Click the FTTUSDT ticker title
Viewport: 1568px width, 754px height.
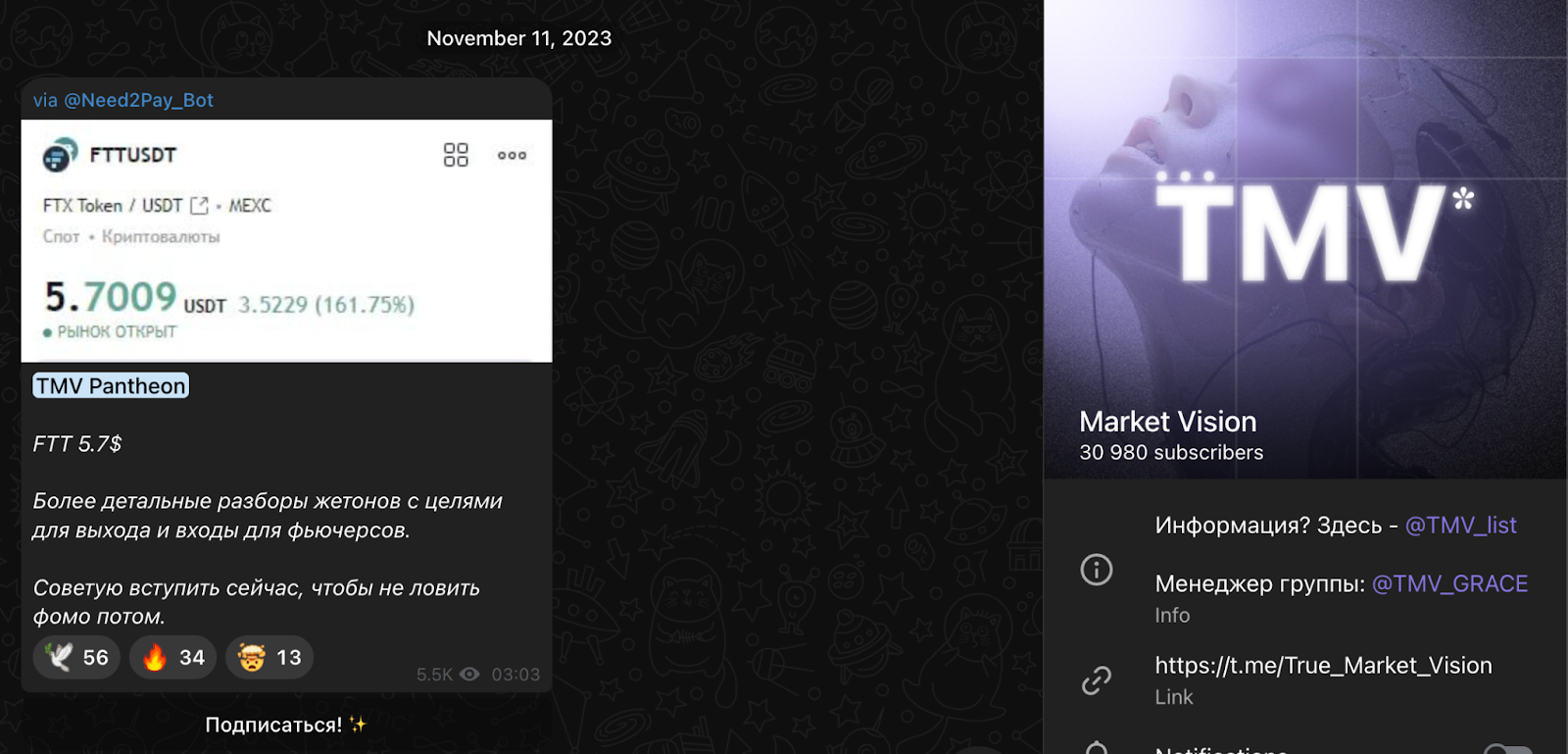(133, 155)
